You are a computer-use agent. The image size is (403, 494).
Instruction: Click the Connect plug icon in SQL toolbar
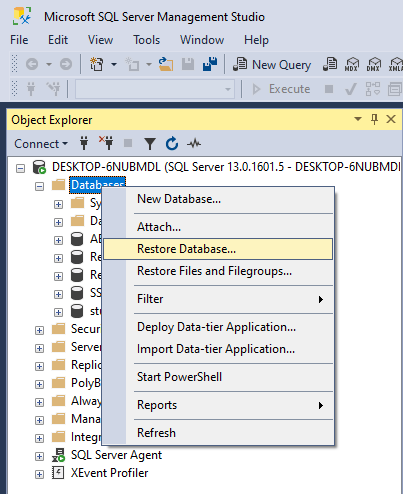31,89
